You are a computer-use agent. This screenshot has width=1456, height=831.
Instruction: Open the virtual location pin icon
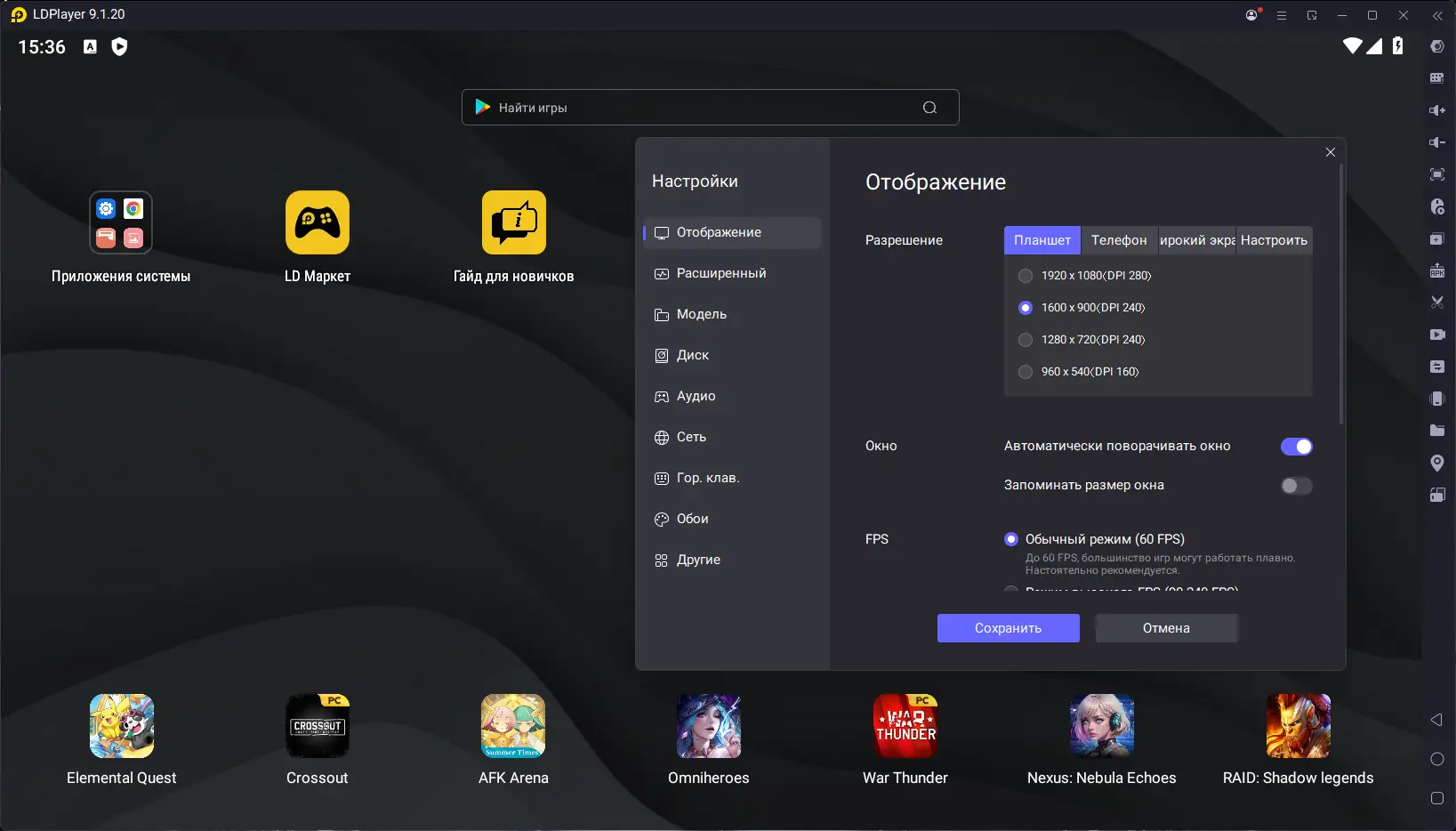(1436, 463)
